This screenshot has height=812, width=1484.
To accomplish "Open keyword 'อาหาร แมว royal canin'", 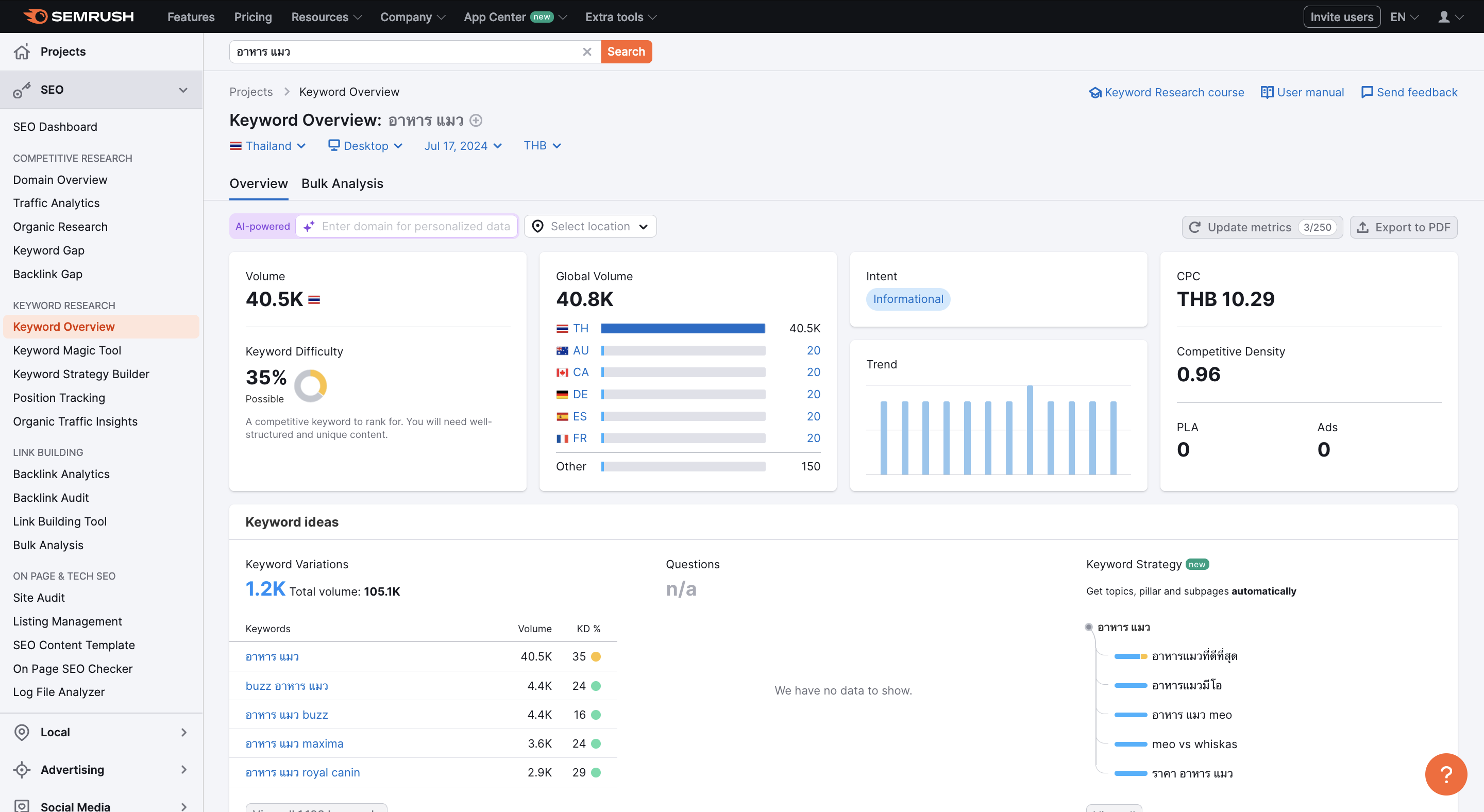I will click(x=302, y=772).
